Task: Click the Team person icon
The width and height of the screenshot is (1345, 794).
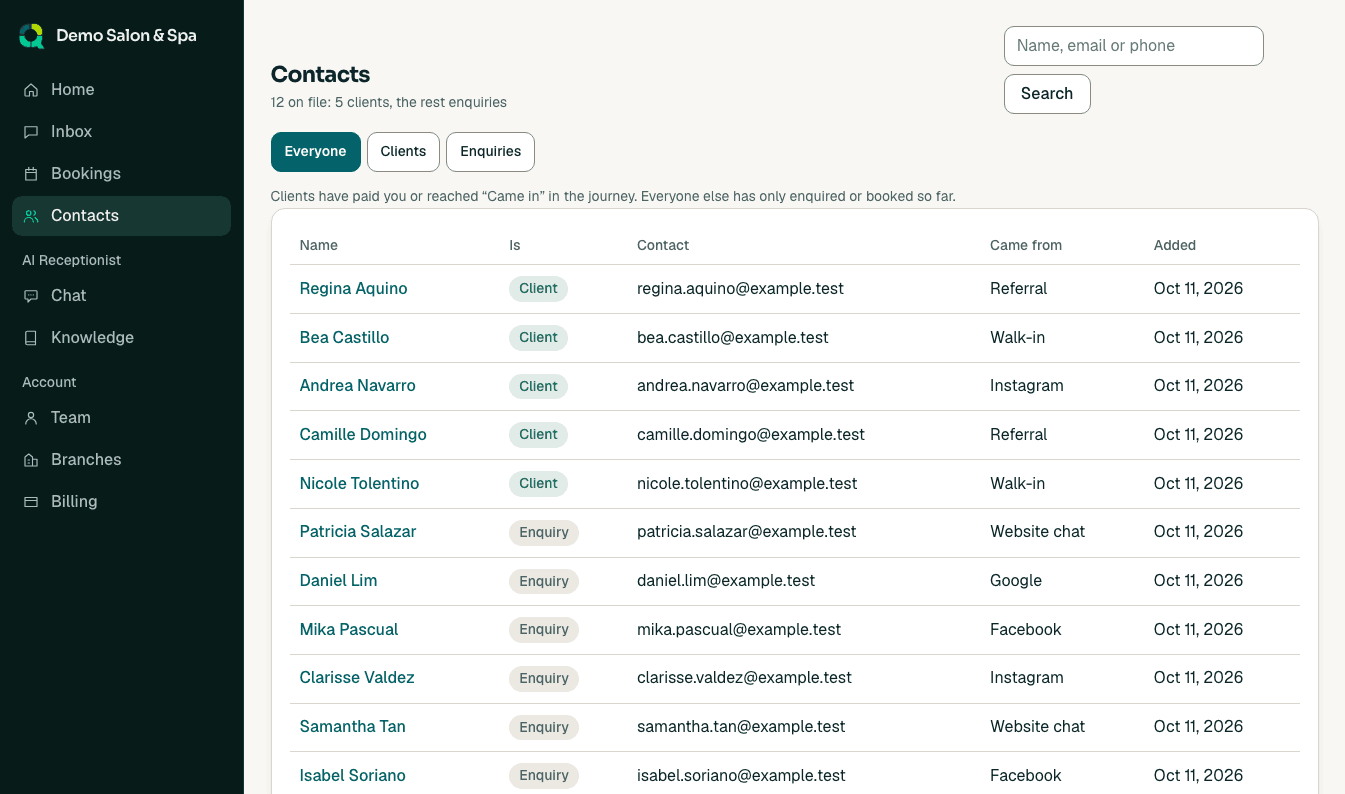Action: coord(31,418)
